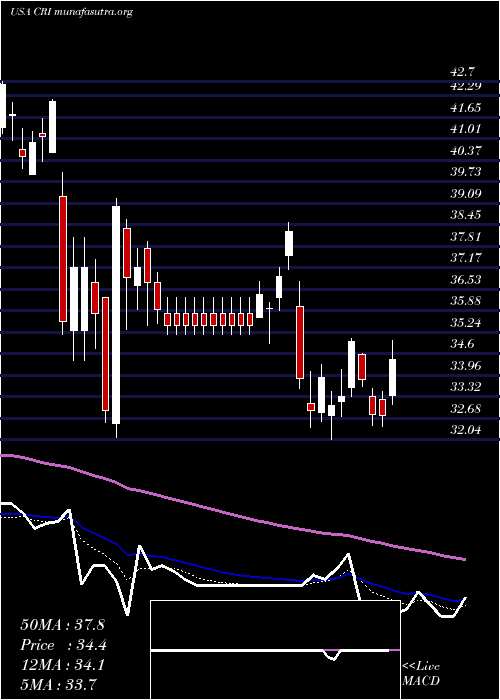
Task: Click the 36.53 price axis label
Action: pyautogui.click(x=466, y=279)
